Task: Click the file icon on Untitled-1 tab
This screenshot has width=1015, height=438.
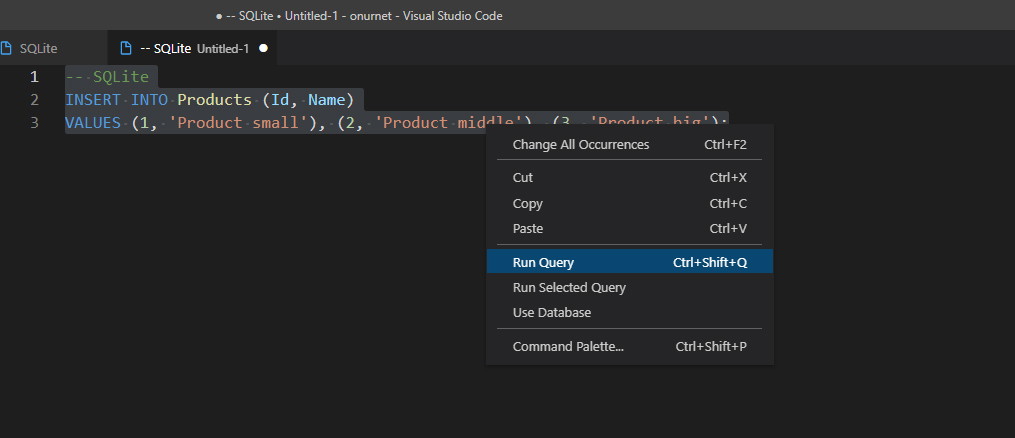Action: click(x=126, y=49)
